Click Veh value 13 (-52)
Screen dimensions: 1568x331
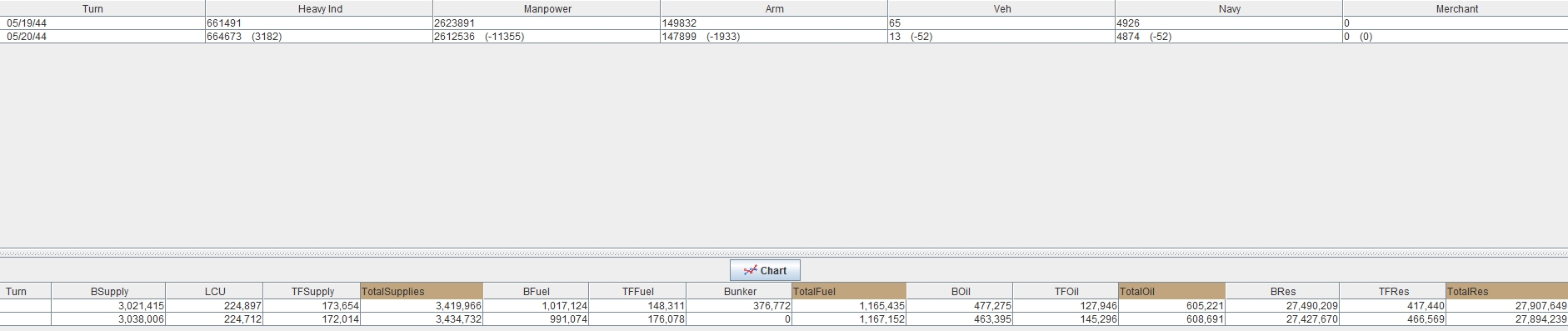coord(911,37)
